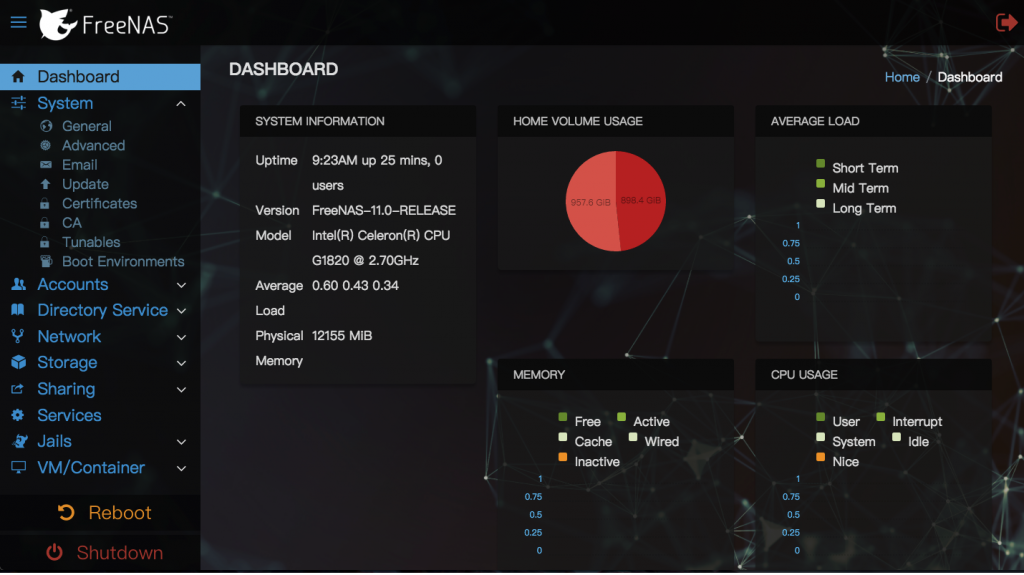
Task: Click the VM/Container monitor icon
Action: 18,467
